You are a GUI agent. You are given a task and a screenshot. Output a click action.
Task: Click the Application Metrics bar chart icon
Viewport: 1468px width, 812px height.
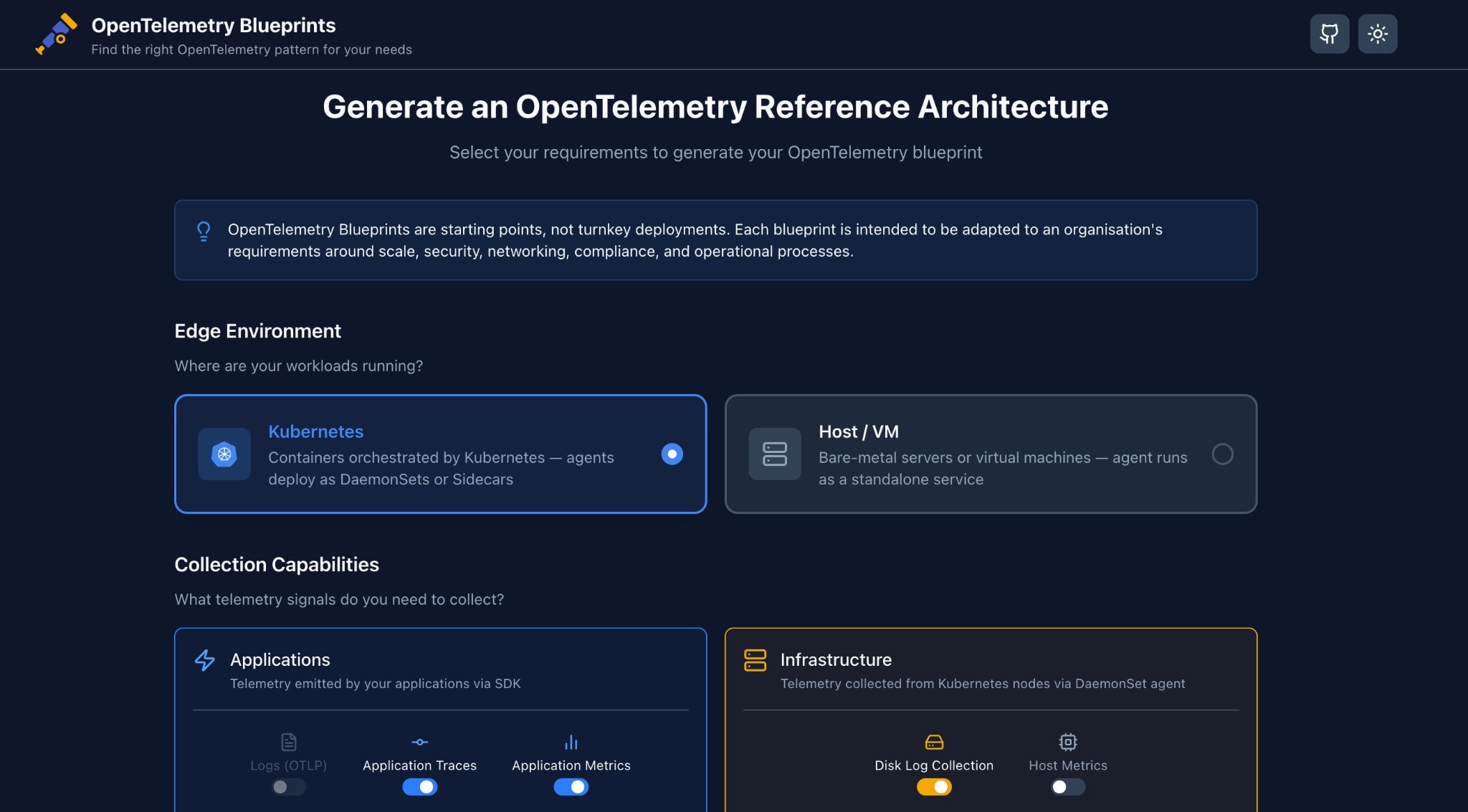click(x=571, y=743)
